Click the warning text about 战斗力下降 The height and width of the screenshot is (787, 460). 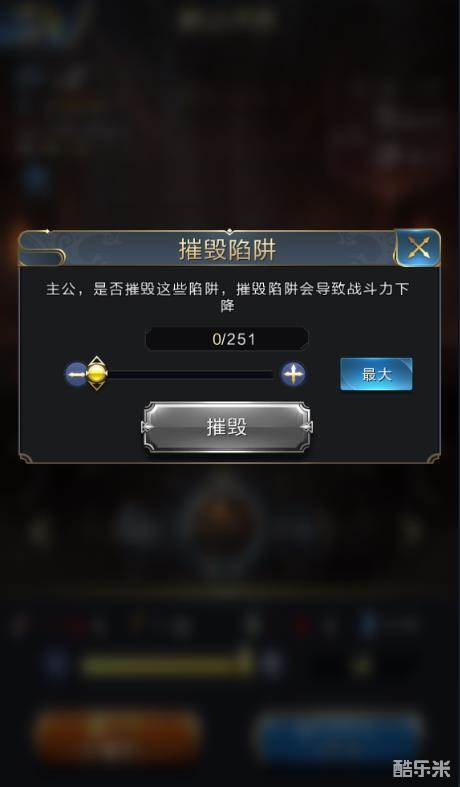click(227, 297)
